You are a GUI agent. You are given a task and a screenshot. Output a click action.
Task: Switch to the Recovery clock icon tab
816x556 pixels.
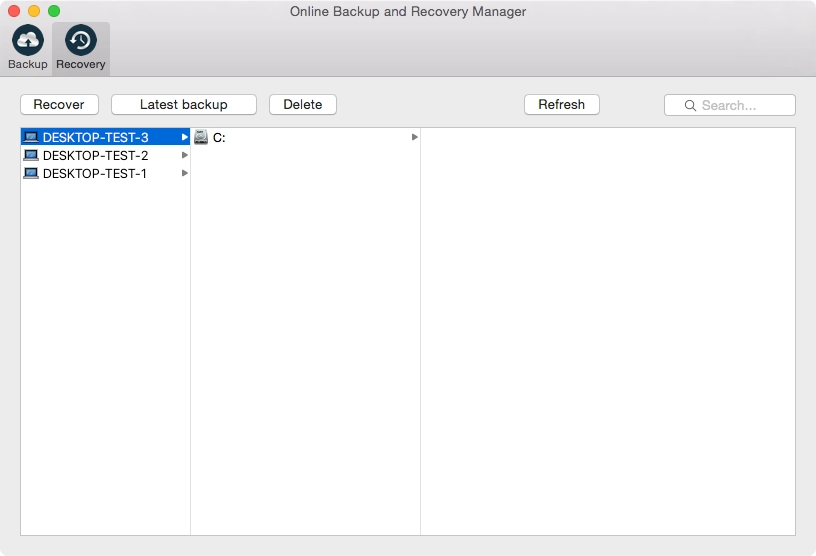[81, 47]
